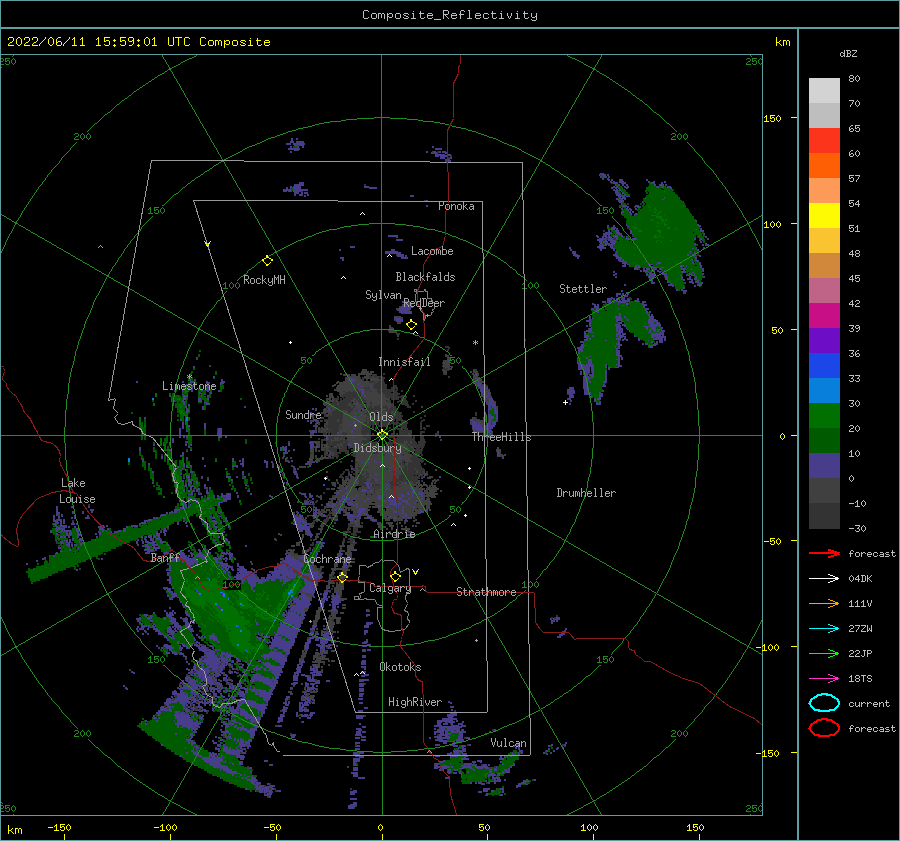Click the bright green swatch between 30 and 20
The width and height of the screenshot is (900, 841).
tap(824, 416)
